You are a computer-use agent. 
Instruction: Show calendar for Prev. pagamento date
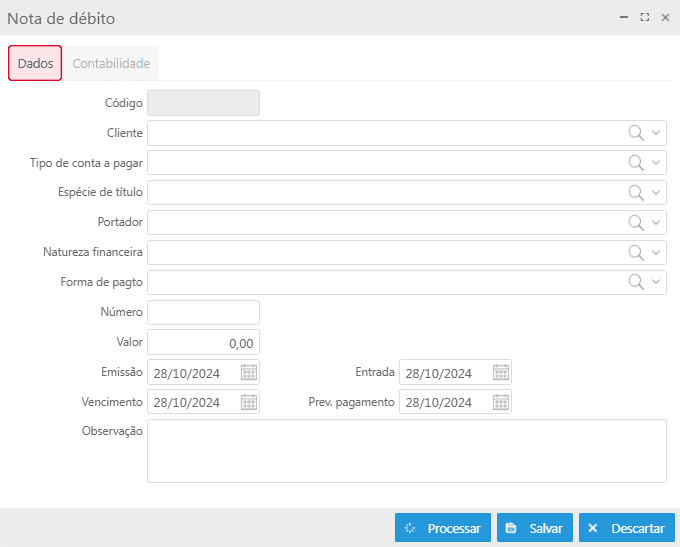[501, 403]
